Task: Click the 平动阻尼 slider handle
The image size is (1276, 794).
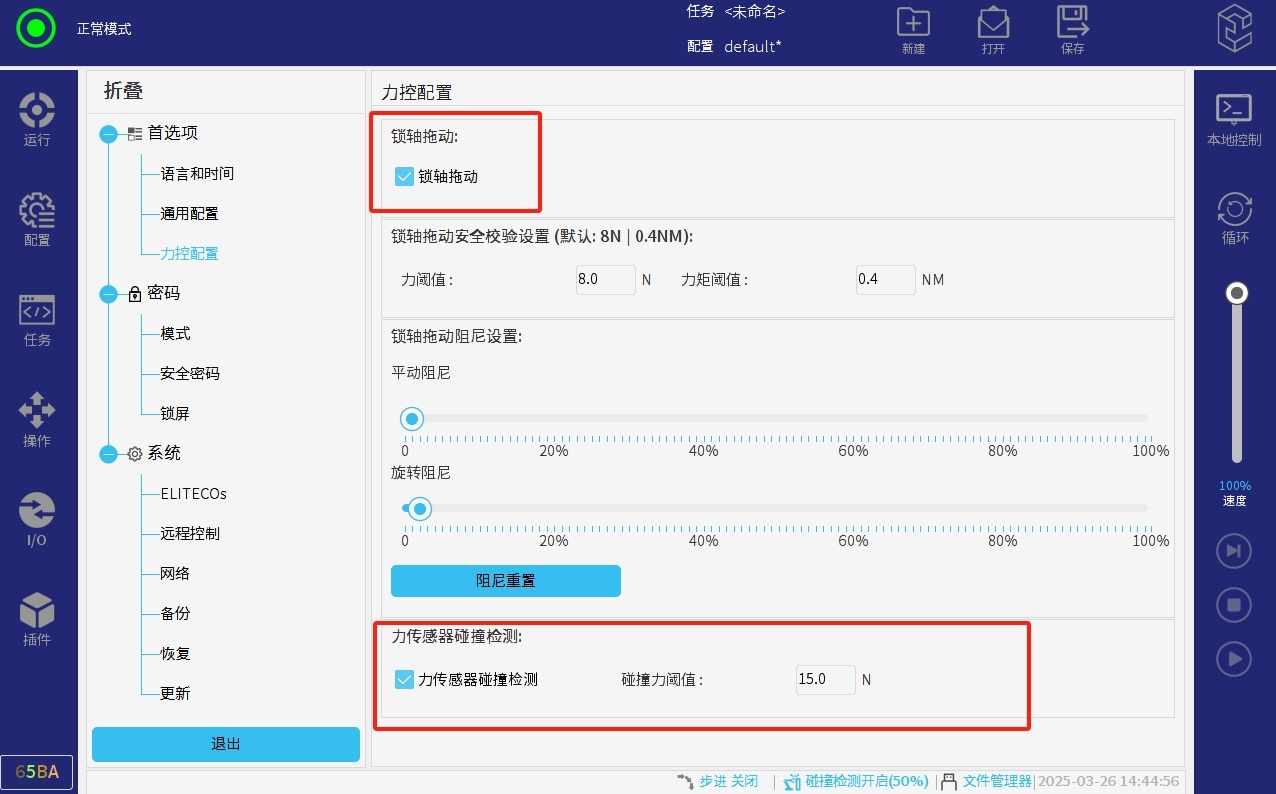Action: point(411,419)
